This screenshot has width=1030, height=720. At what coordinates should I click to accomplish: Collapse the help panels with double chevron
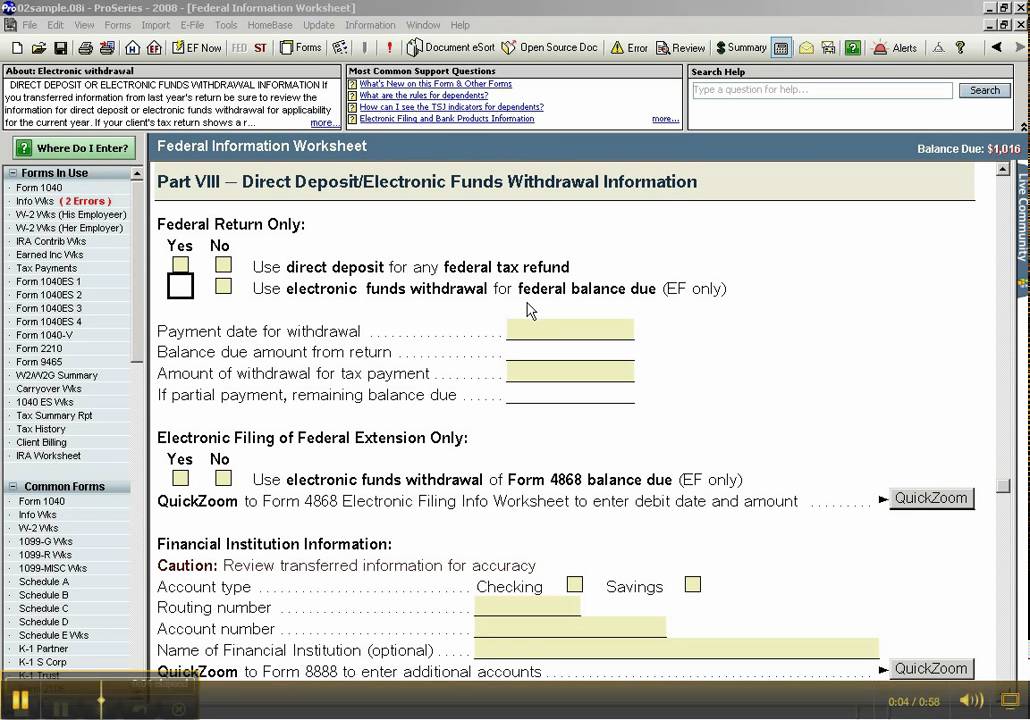coord(1023,126)
